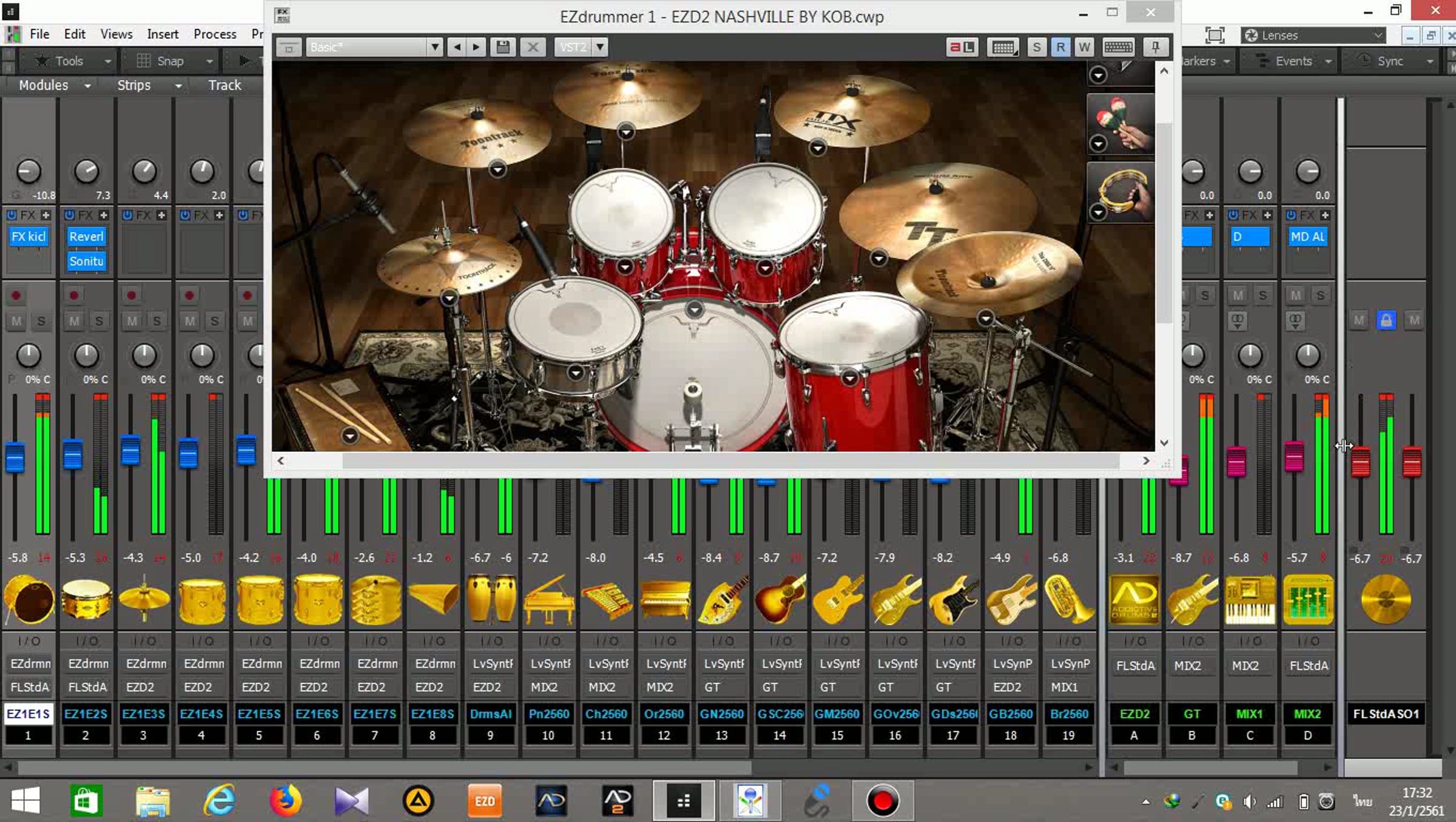Expand the VST2 dropdown arrow
The width and height of the screenshot is (1456, 822).
(x=599, y=47)
